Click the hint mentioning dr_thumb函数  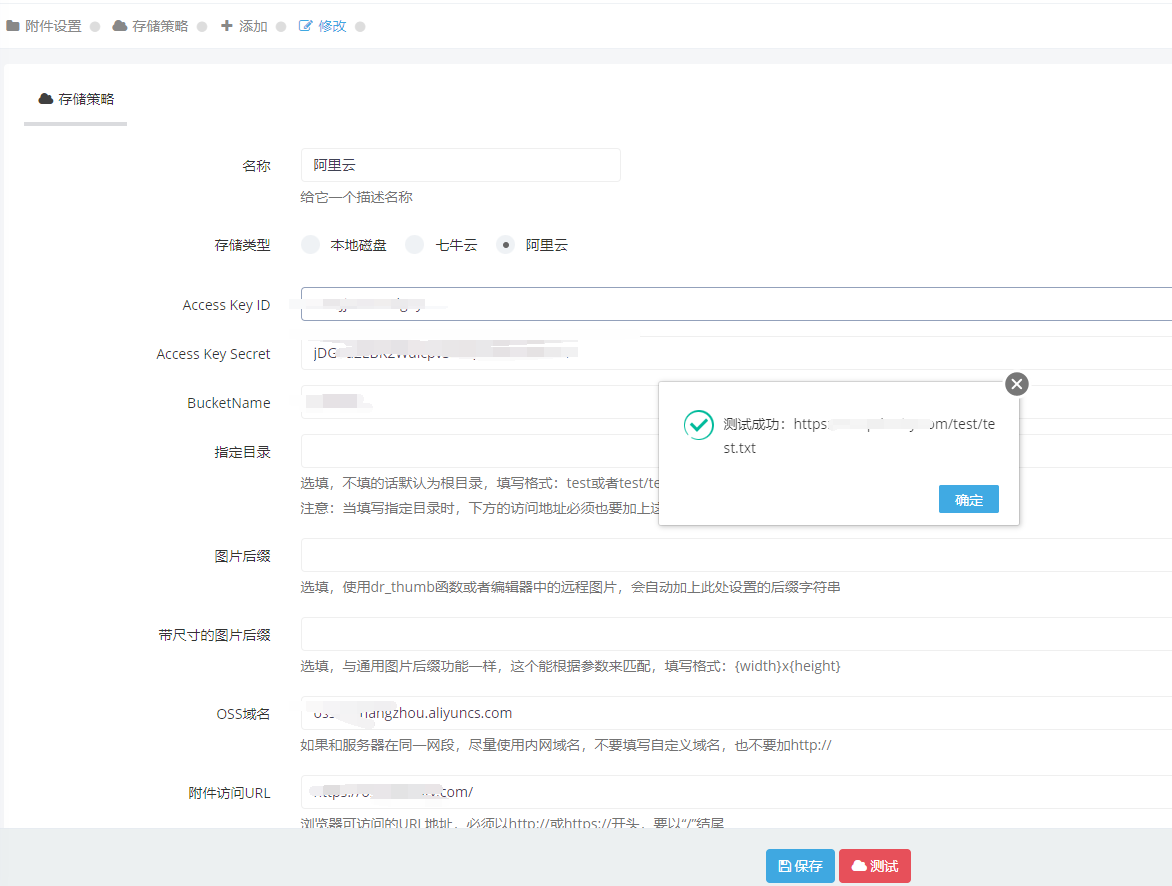570,588
